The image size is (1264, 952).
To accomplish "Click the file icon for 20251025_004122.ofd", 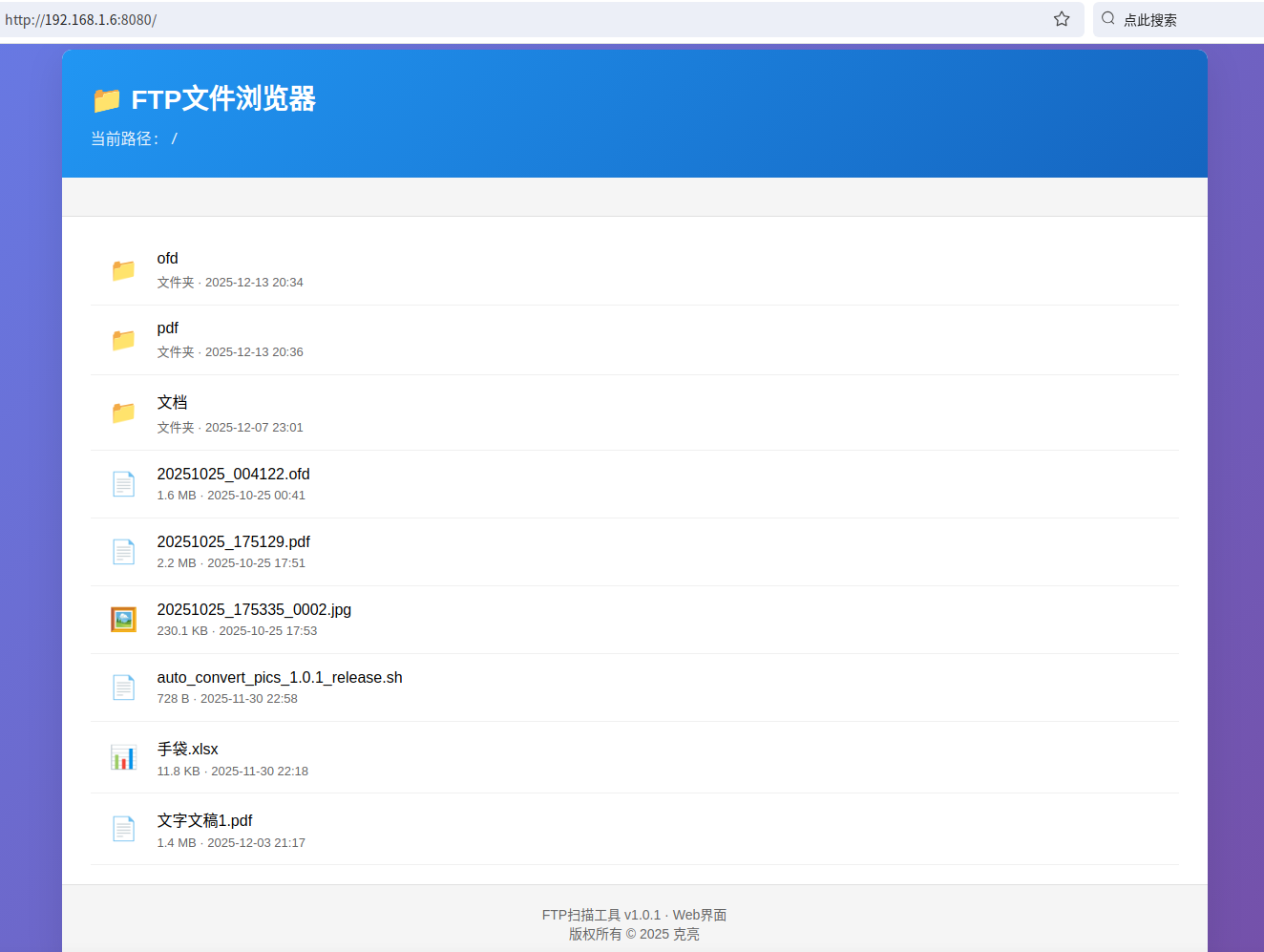I will point(123,484).
